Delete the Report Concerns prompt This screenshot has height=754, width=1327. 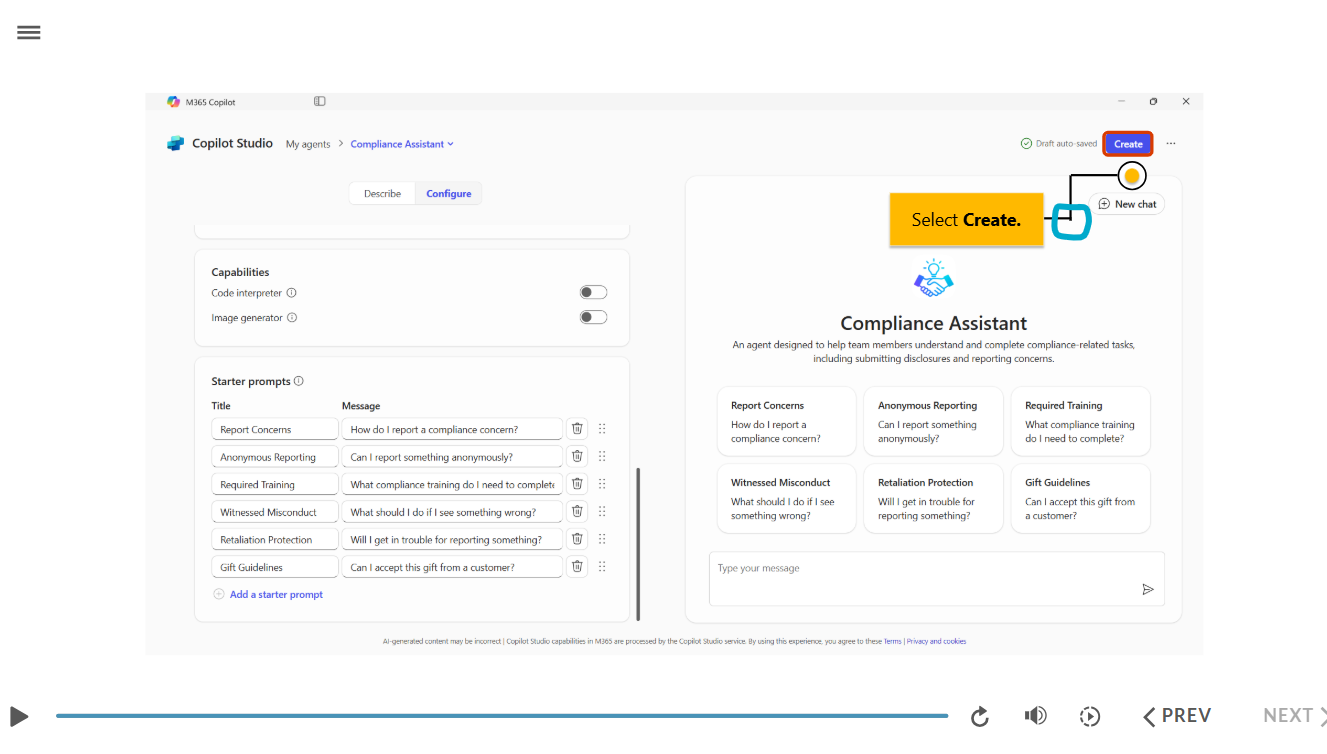(x=577, y=429)
